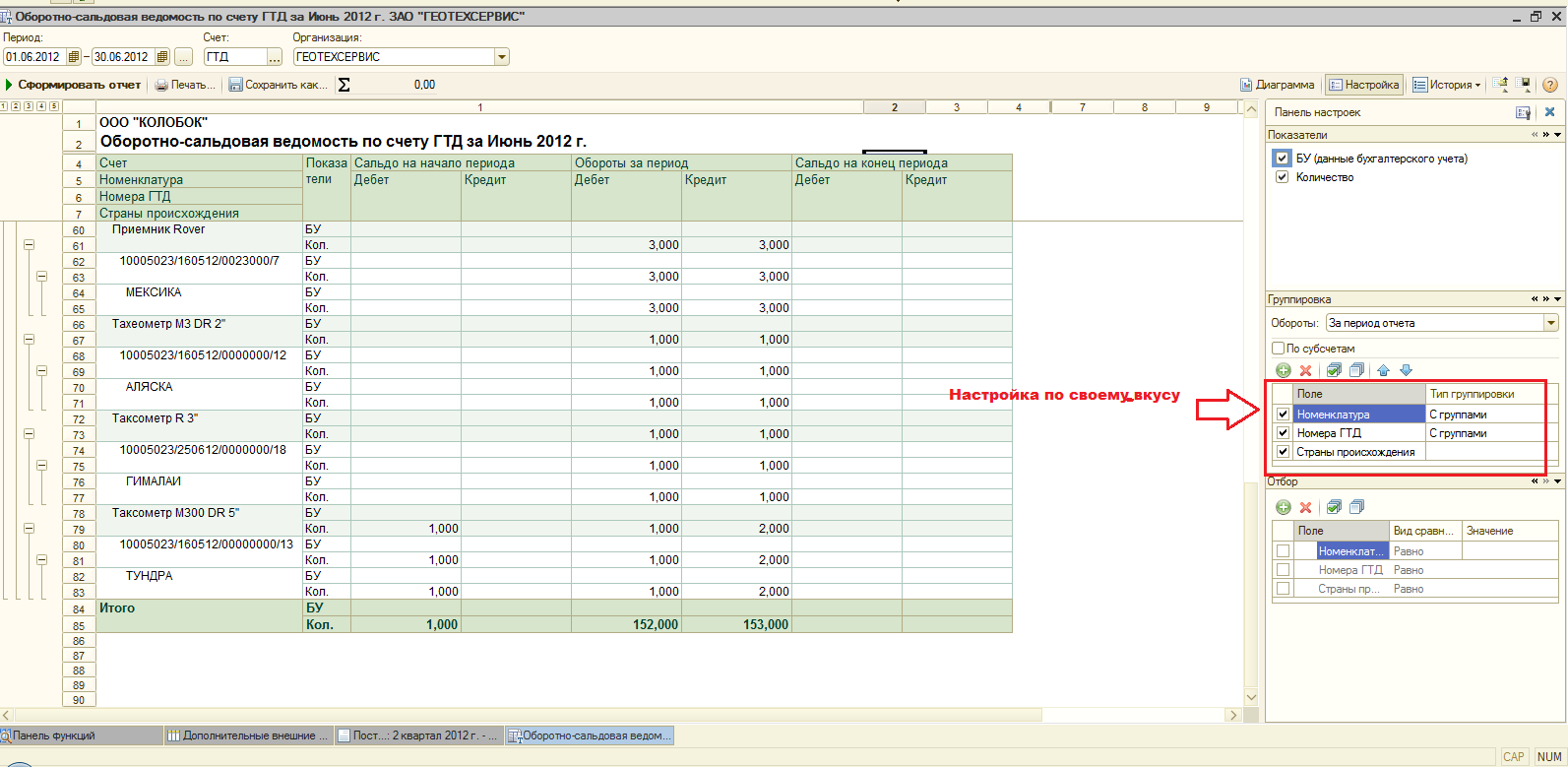
Task: Open the История dropdown
Action: click(1447, 85)
